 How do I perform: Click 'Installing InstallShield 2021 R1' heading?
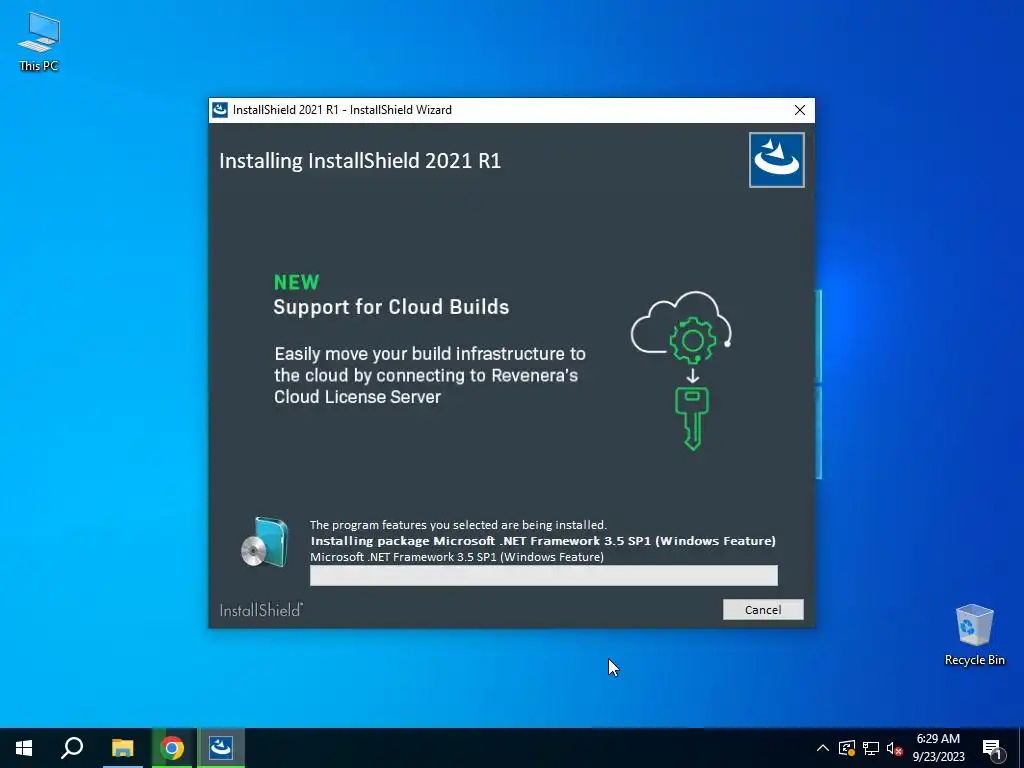click(x=360, y=161)
